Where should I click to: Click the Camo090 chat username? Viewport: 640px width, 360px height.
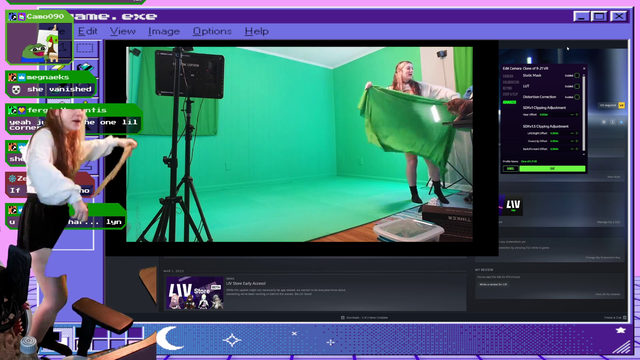point(45,16)
